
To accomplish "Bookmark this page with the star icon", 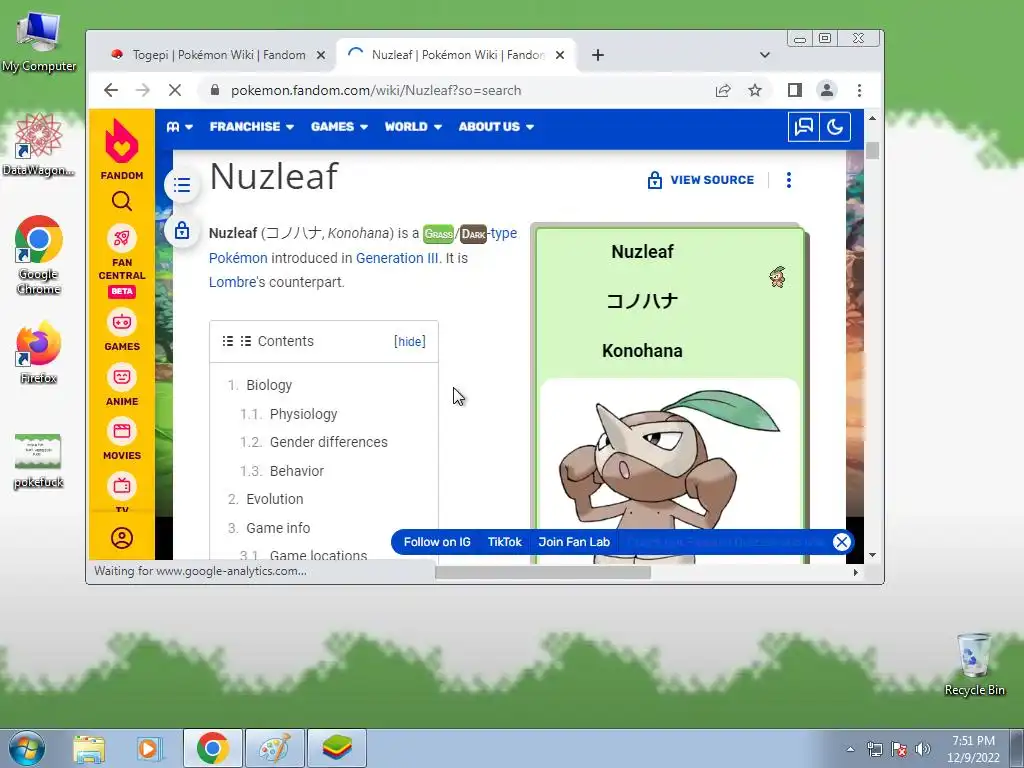I will click(x=755, y=90).
